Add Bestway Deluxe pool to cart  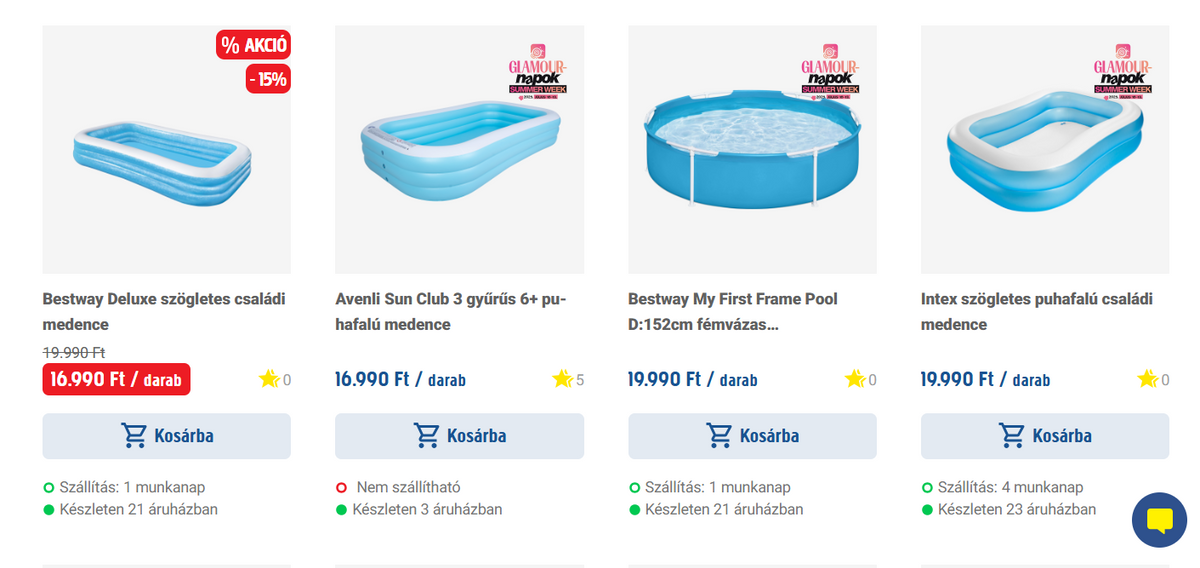166,436
